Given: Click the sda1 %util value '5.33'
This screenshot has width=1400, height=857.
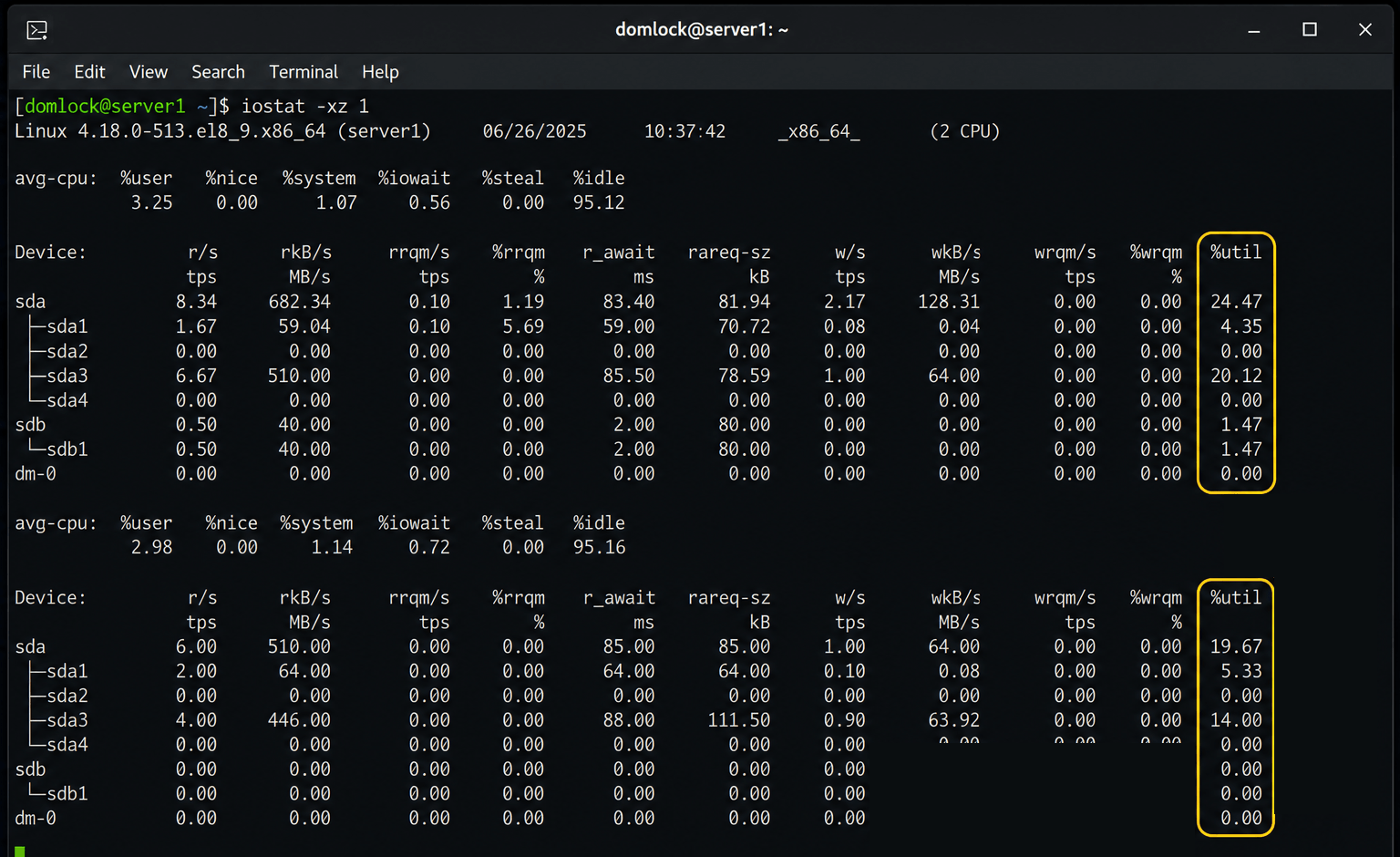Looking at the screenshot, I should (1241, 672).
